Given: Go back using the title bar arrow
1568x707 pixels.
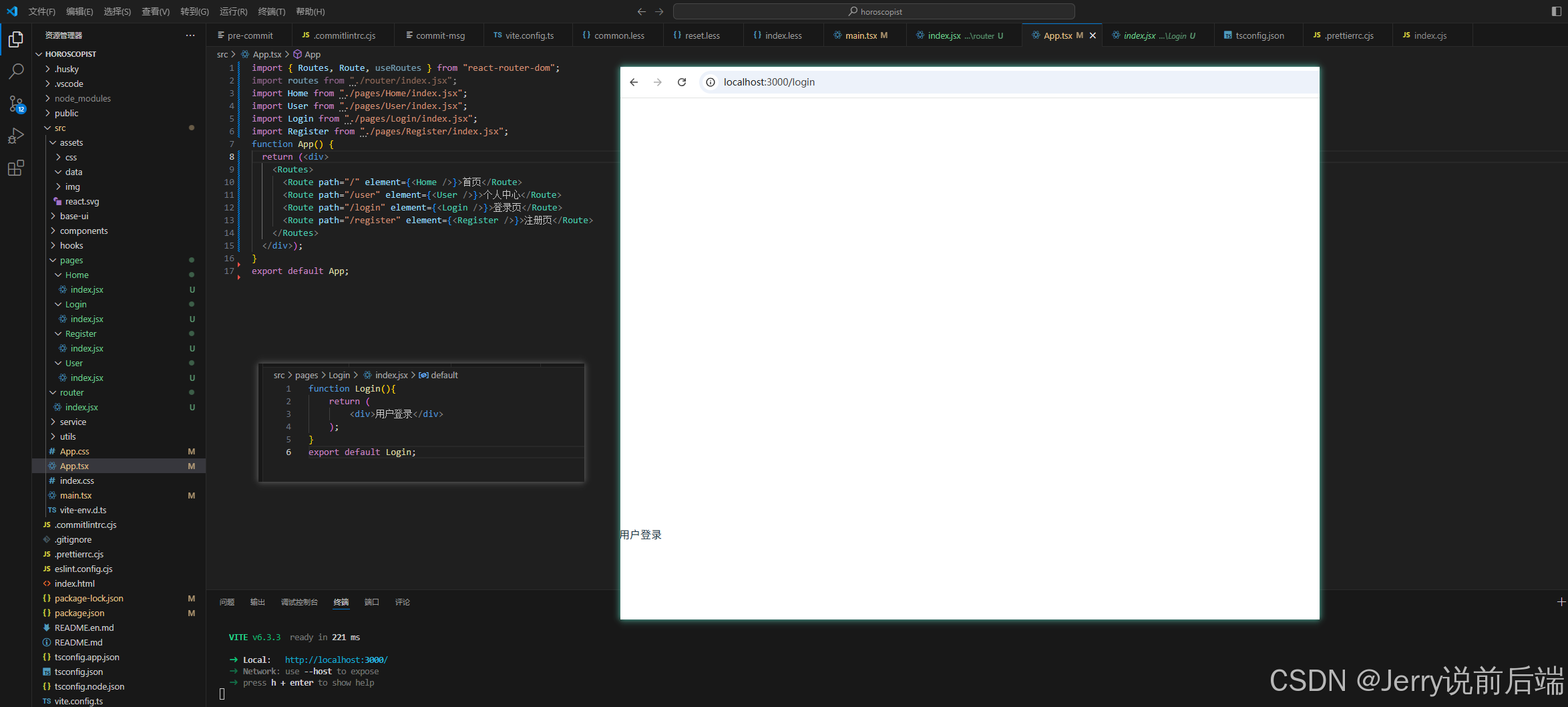Looking at the screenshot, I should pos(642,11).
